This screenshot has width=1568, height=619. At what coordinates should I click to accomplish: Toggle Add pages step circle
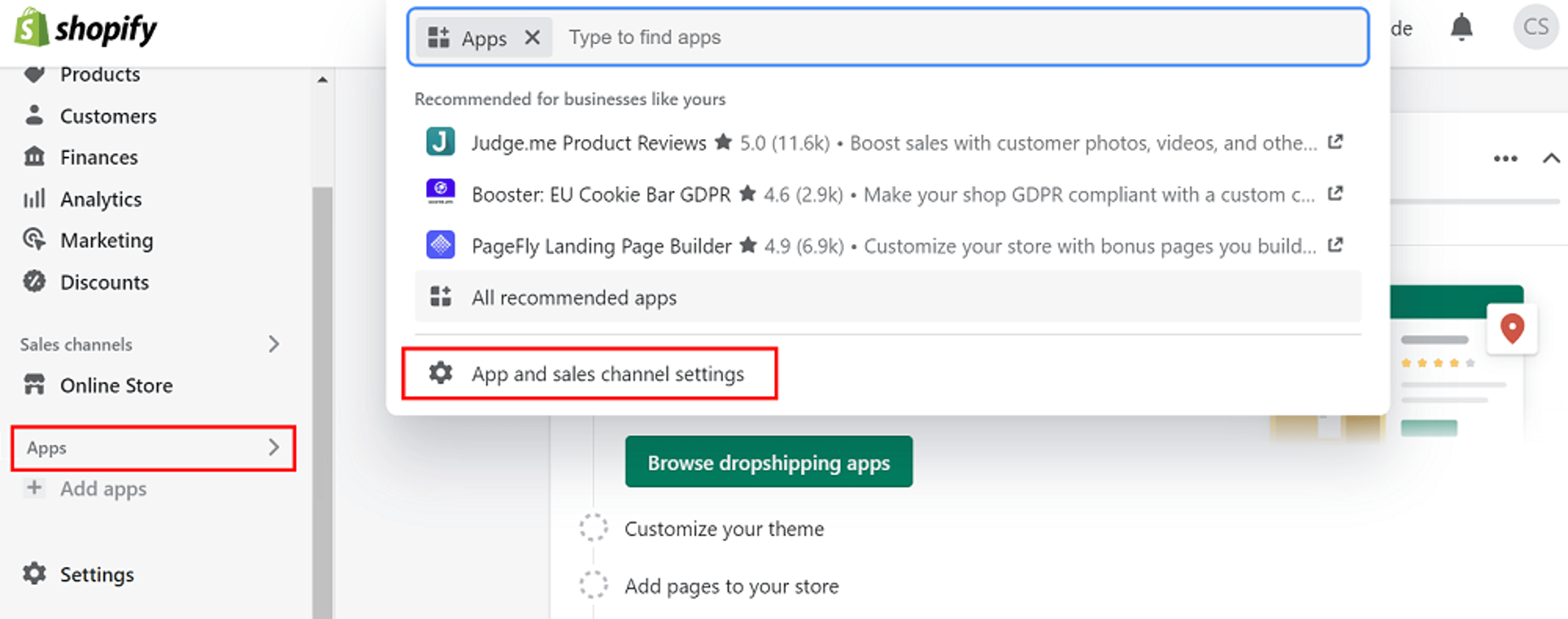[x=593, y=585]
